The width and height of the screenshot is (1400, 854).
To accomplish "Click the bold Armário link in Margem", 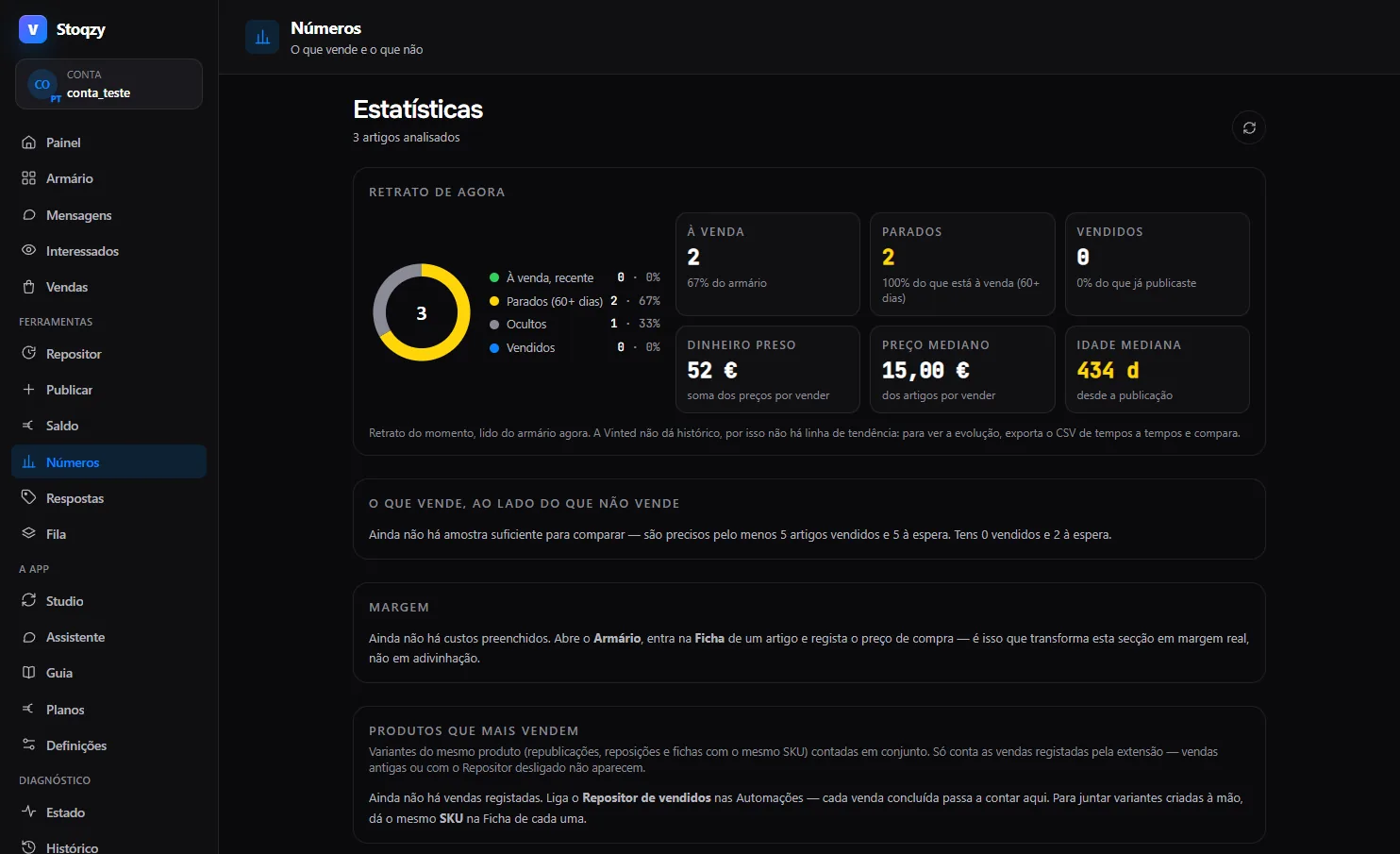I will click(617, 639).
